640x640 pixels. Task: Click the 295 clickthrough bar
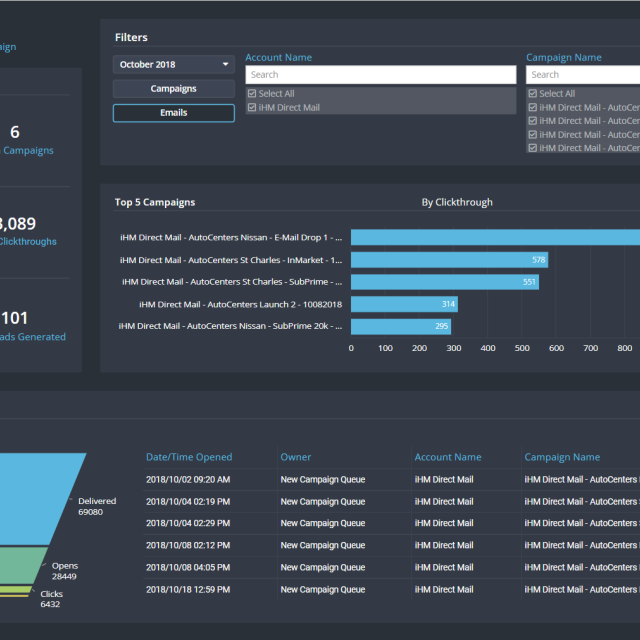pos(401,327)
